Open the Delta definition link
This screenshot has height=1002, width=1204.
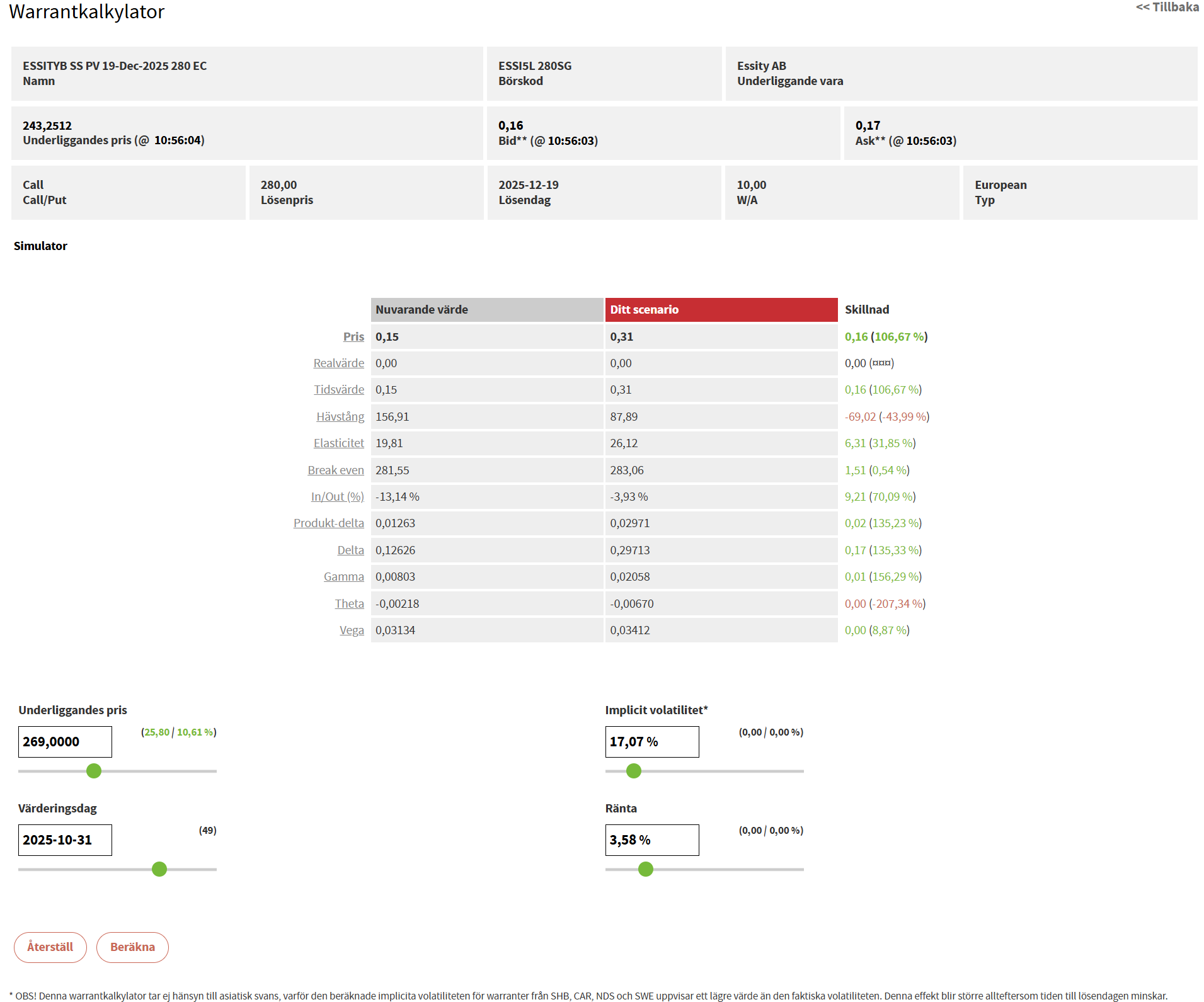pos(350,550)
